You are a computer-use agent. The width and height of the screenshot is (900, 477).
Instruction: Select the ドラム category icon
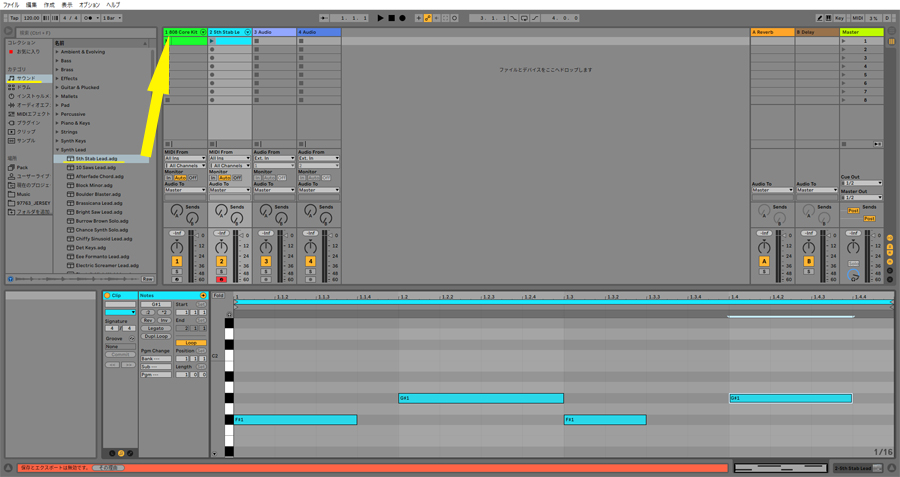tap(11, 87)
